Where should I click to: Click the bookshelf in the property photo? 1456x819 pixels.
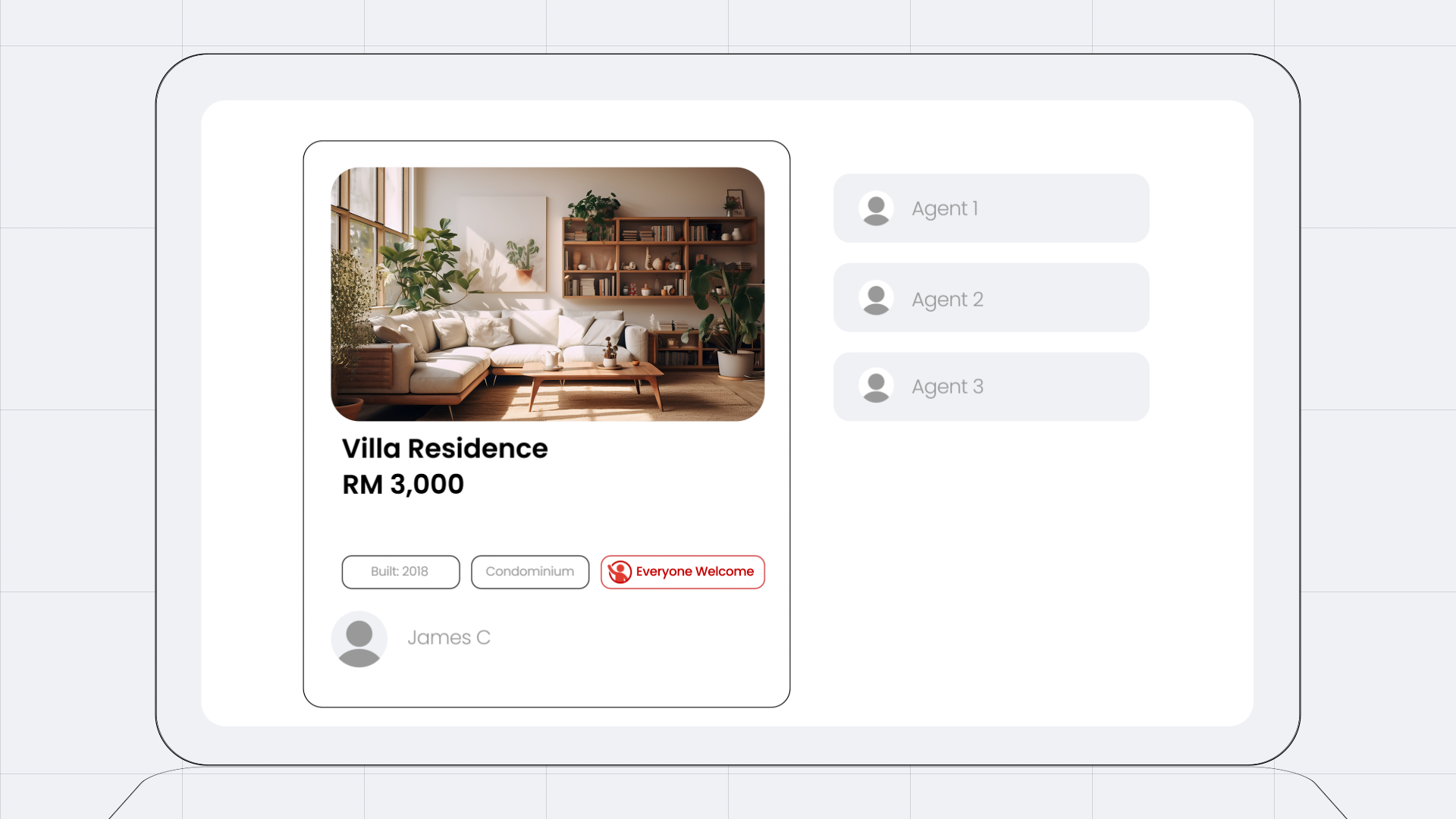click(658, 256)
